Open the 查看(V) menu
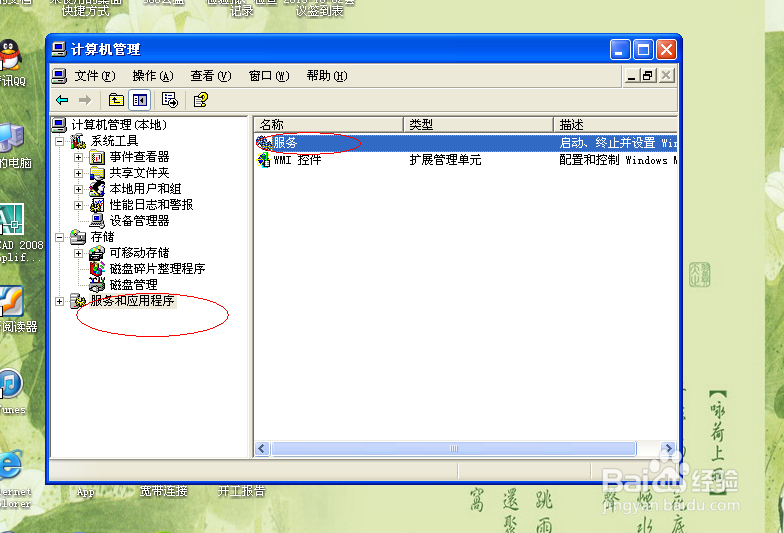This screenshot has width=784, height=533. click(x=210, y=76)
